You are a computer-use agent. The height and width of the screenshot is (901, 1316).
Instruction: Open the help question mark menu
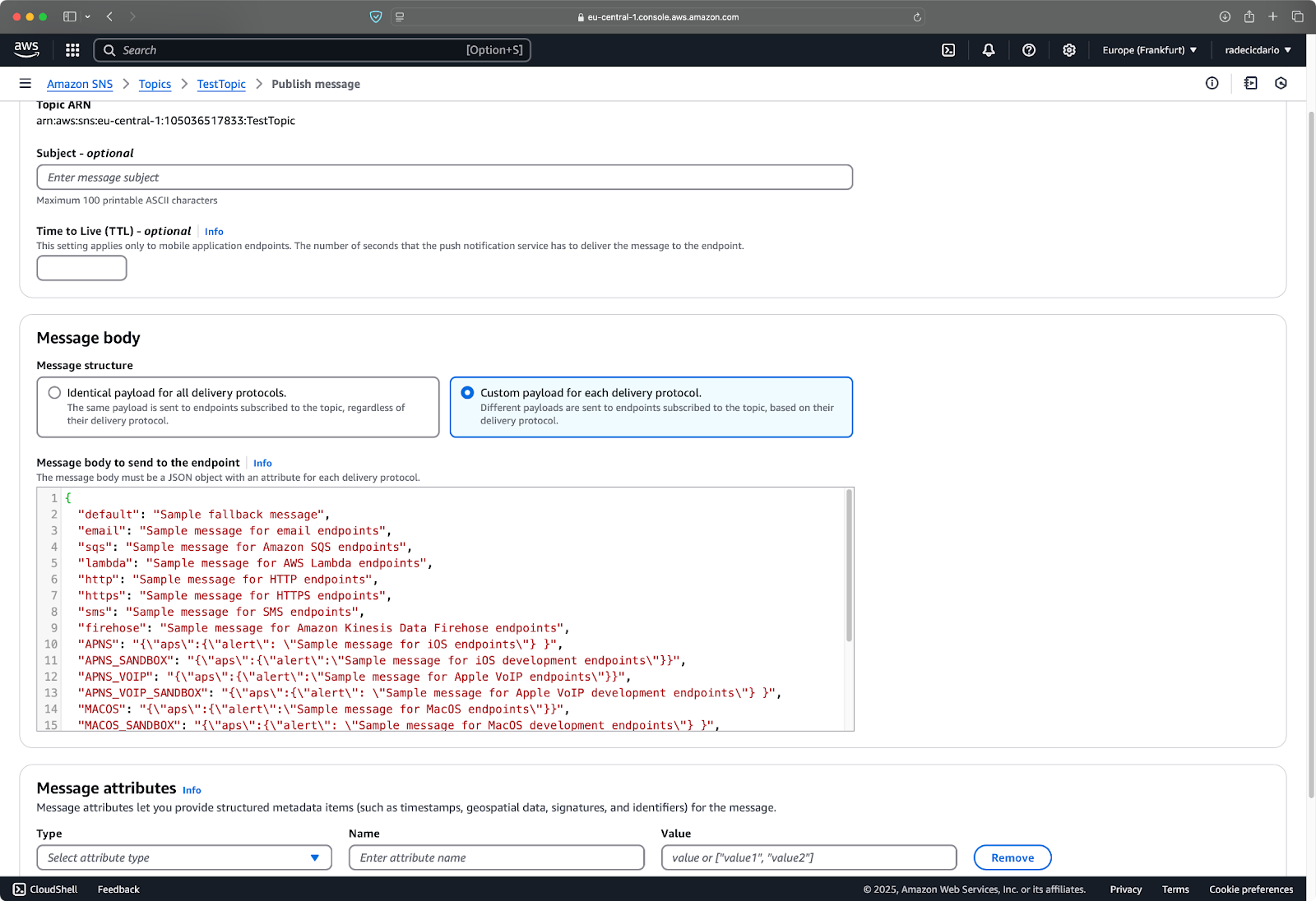pyautogui.click(x=1029, y=50)
